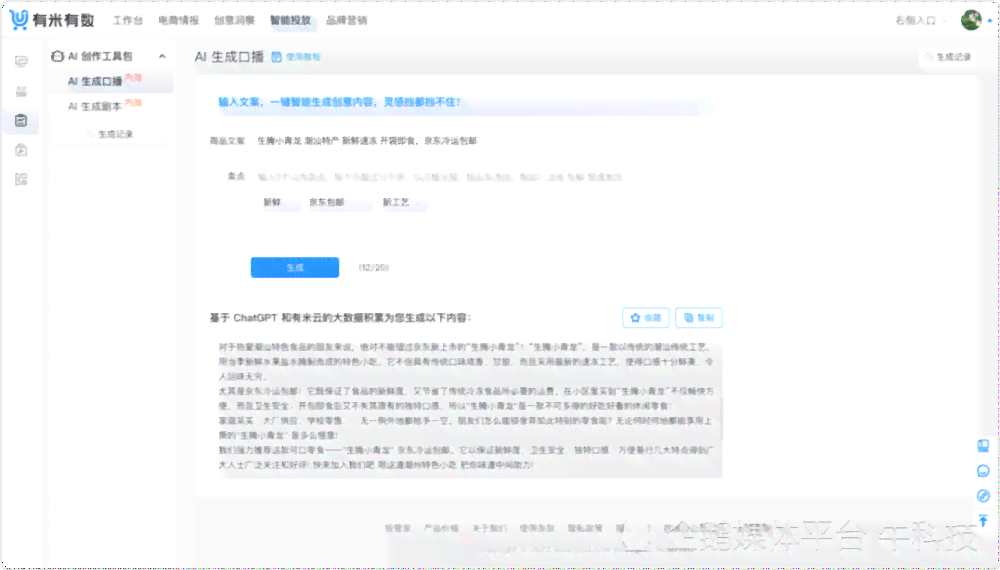Open the 右侧入口 dropdown in header
Screen dimensions: 1000x570
point(920,20)
